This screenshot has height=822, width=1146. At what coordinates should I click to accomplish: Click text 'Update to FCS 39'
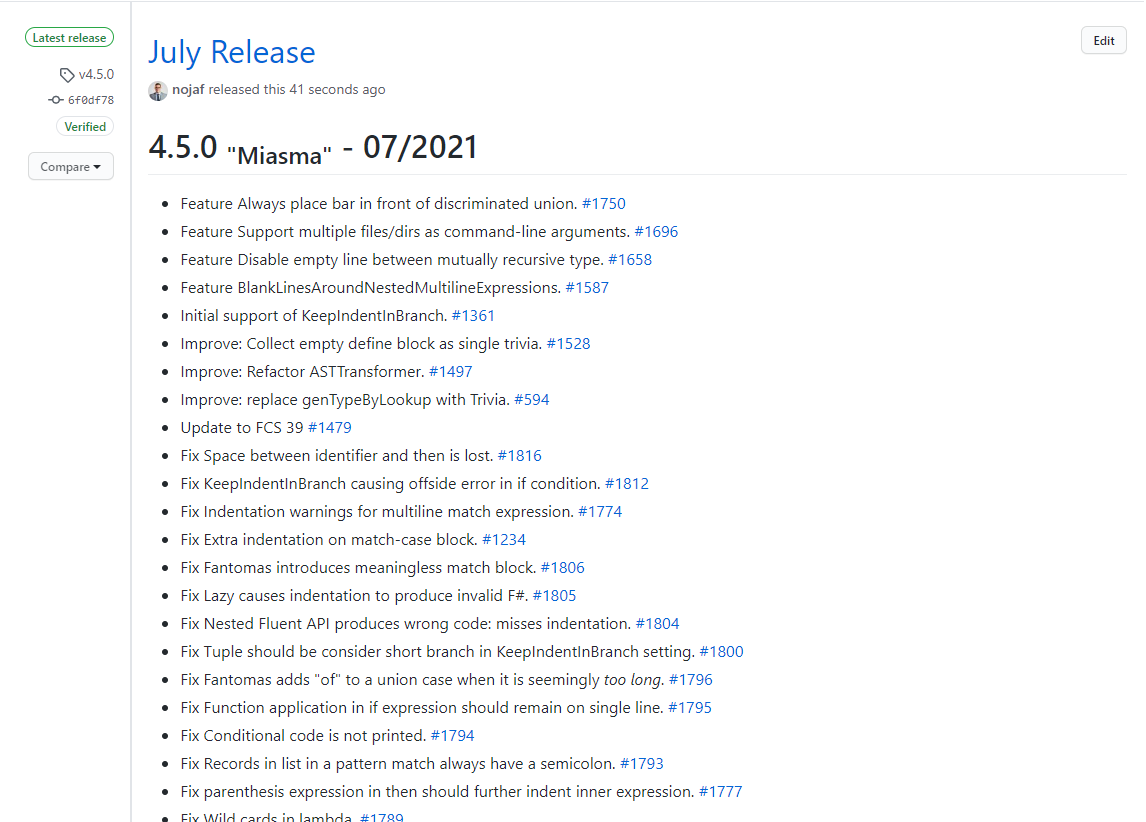coord(242,427)
